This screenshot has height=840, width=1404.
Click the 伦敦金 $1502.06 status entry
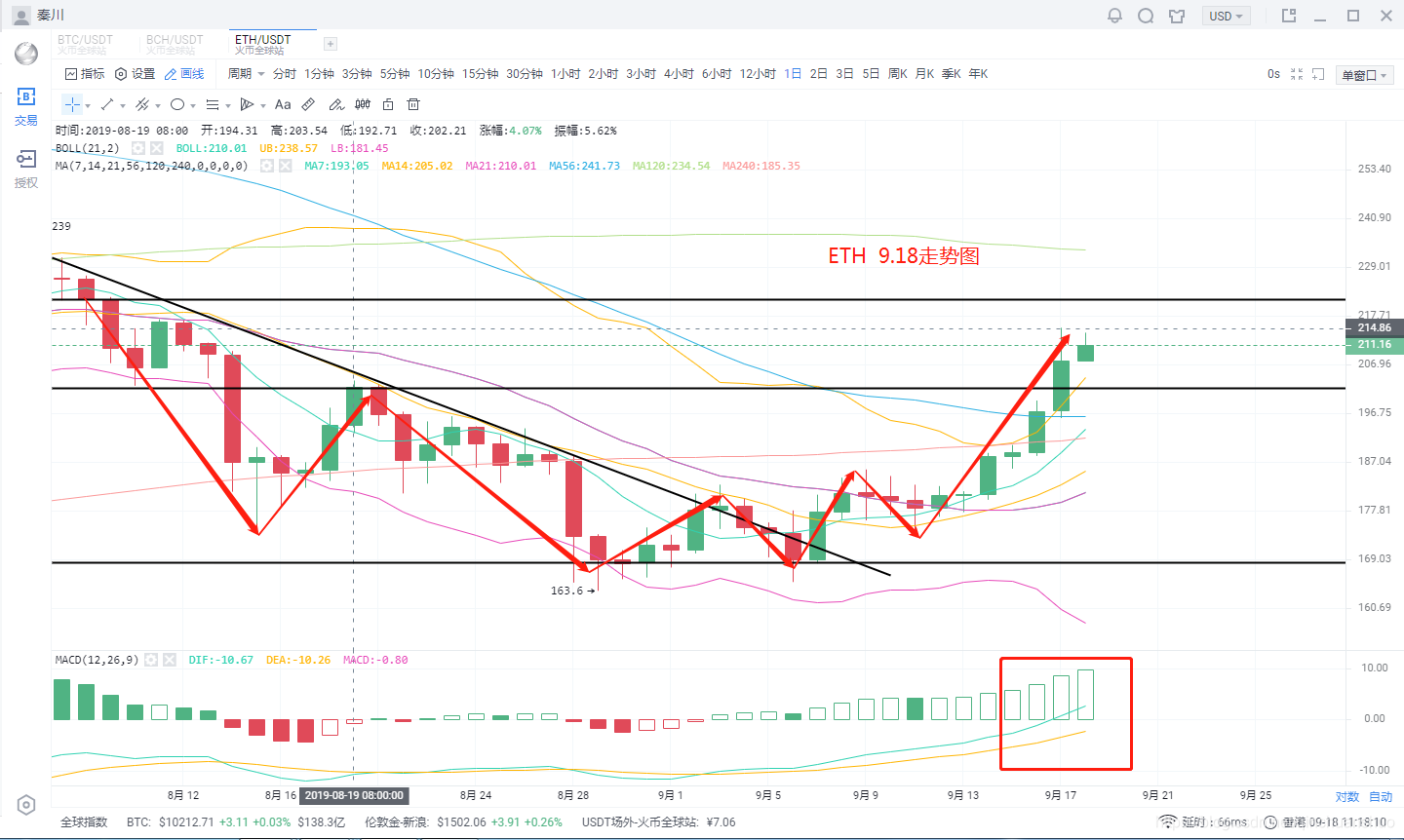463,822
